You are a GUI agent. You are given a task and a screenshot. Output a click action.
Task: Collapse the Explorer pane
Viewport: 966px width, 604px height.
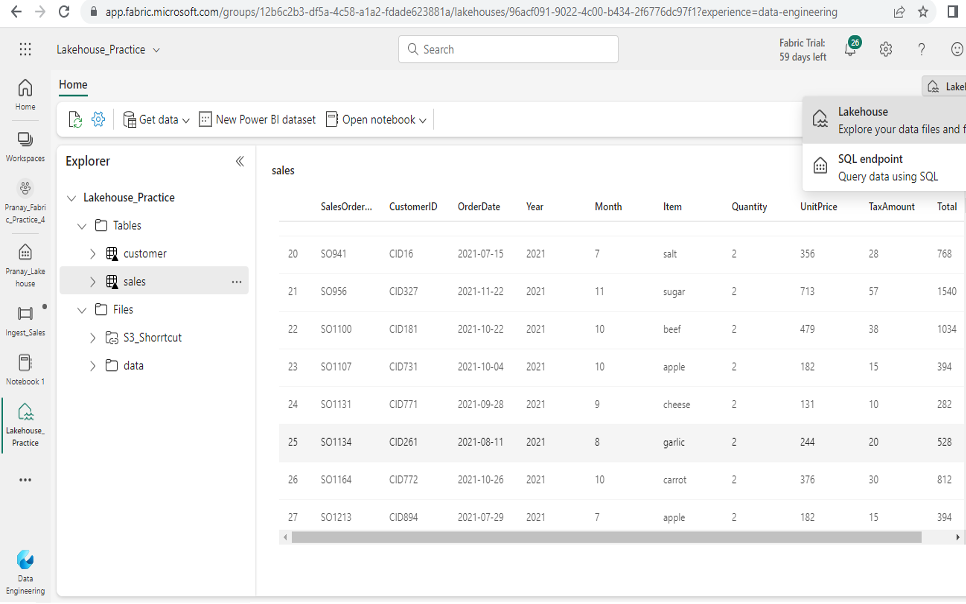(x=240, y=161)
